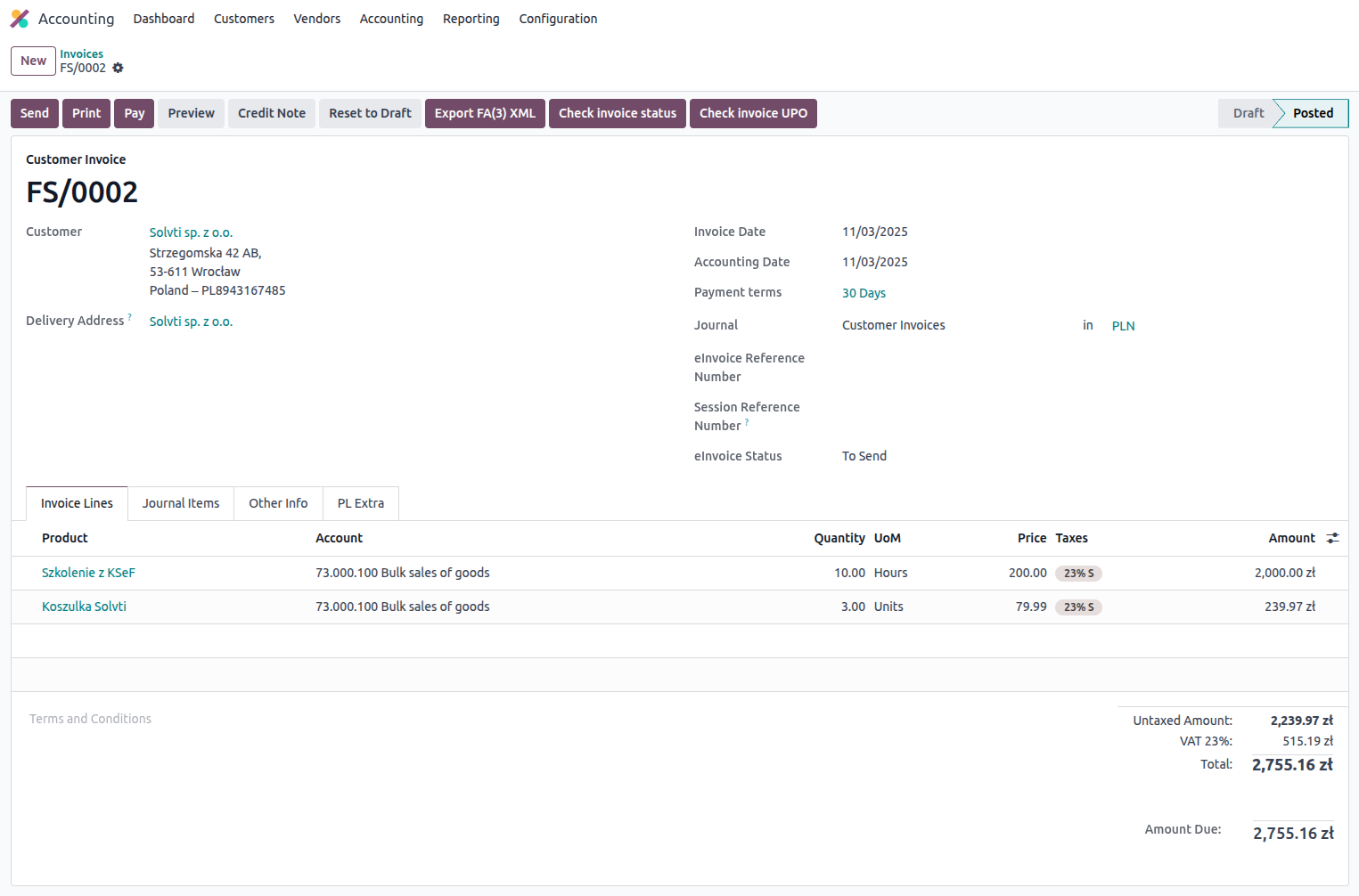Switch to the Journal Items tab
This screenshot has height=896, width=1359.
point(181,503)
